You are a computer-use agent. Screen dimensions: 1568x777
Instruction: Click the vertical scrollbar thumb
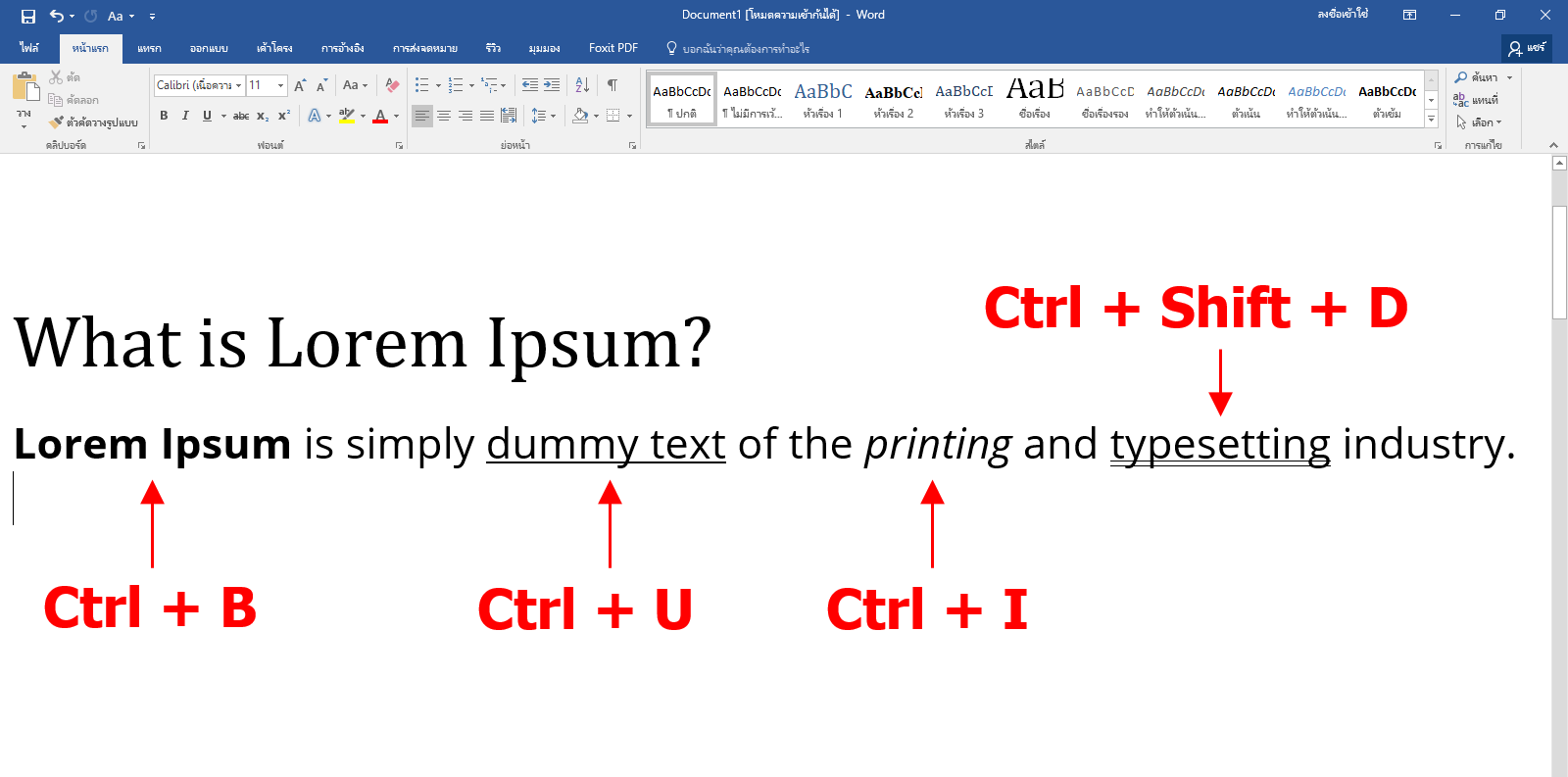(x=1560, y=262)
